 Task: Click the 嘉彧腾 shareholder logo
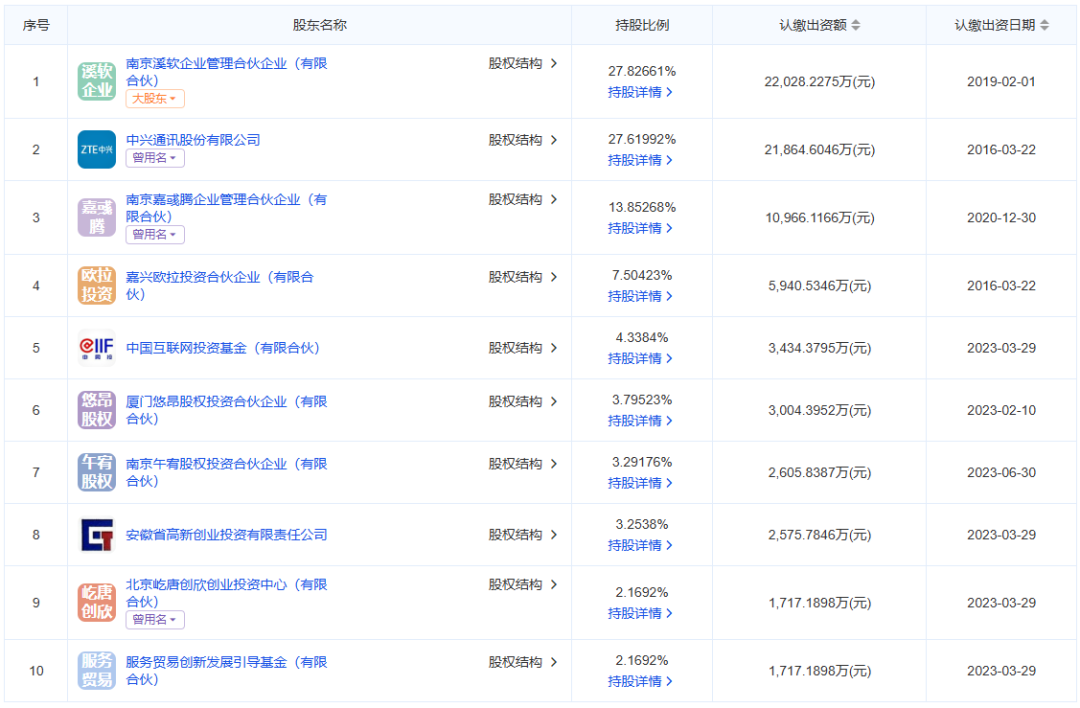coord(96,218)
